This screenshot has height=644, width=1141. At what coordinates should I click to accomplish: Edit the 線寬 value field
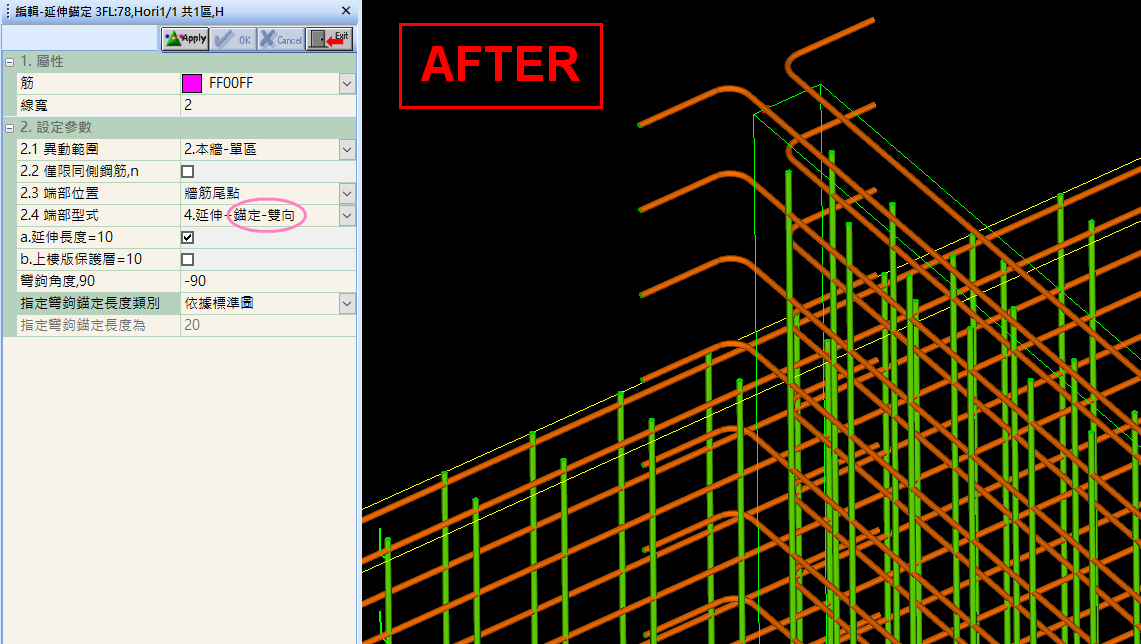tap(268, 106)
